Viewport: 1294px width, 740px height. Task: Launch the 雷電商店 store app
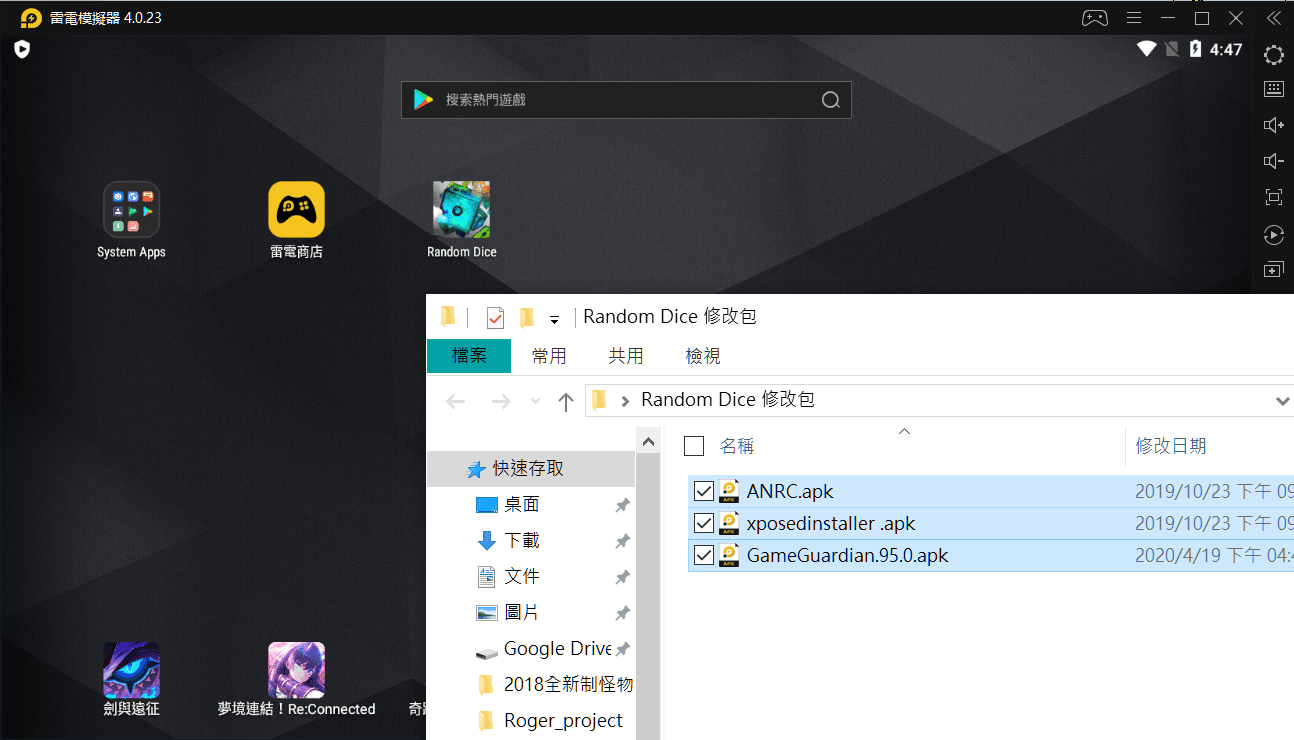pyautogui.click(x=296, y=209)
